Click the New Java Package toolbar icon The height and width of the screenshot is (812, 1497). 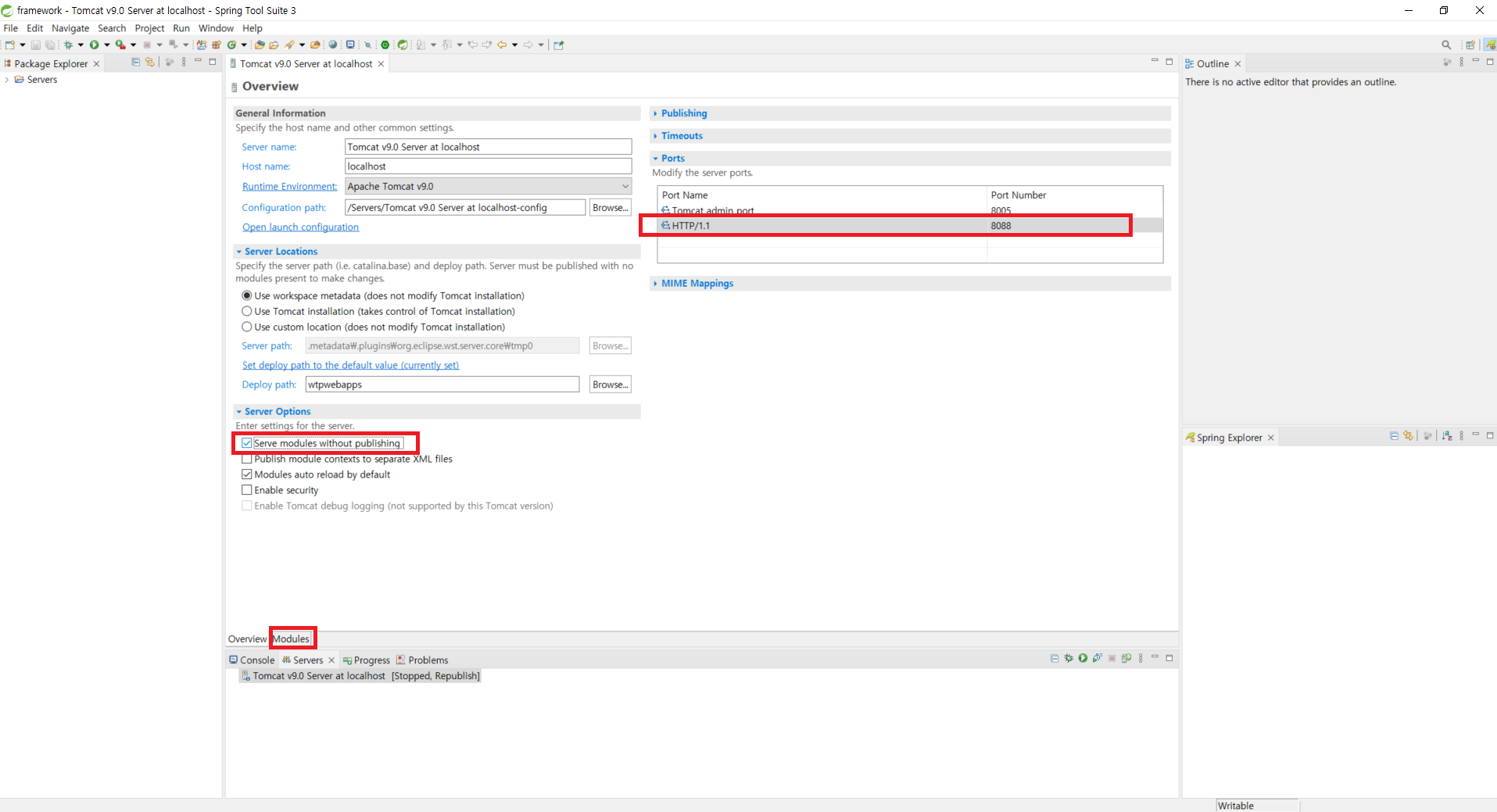point(217,45)
